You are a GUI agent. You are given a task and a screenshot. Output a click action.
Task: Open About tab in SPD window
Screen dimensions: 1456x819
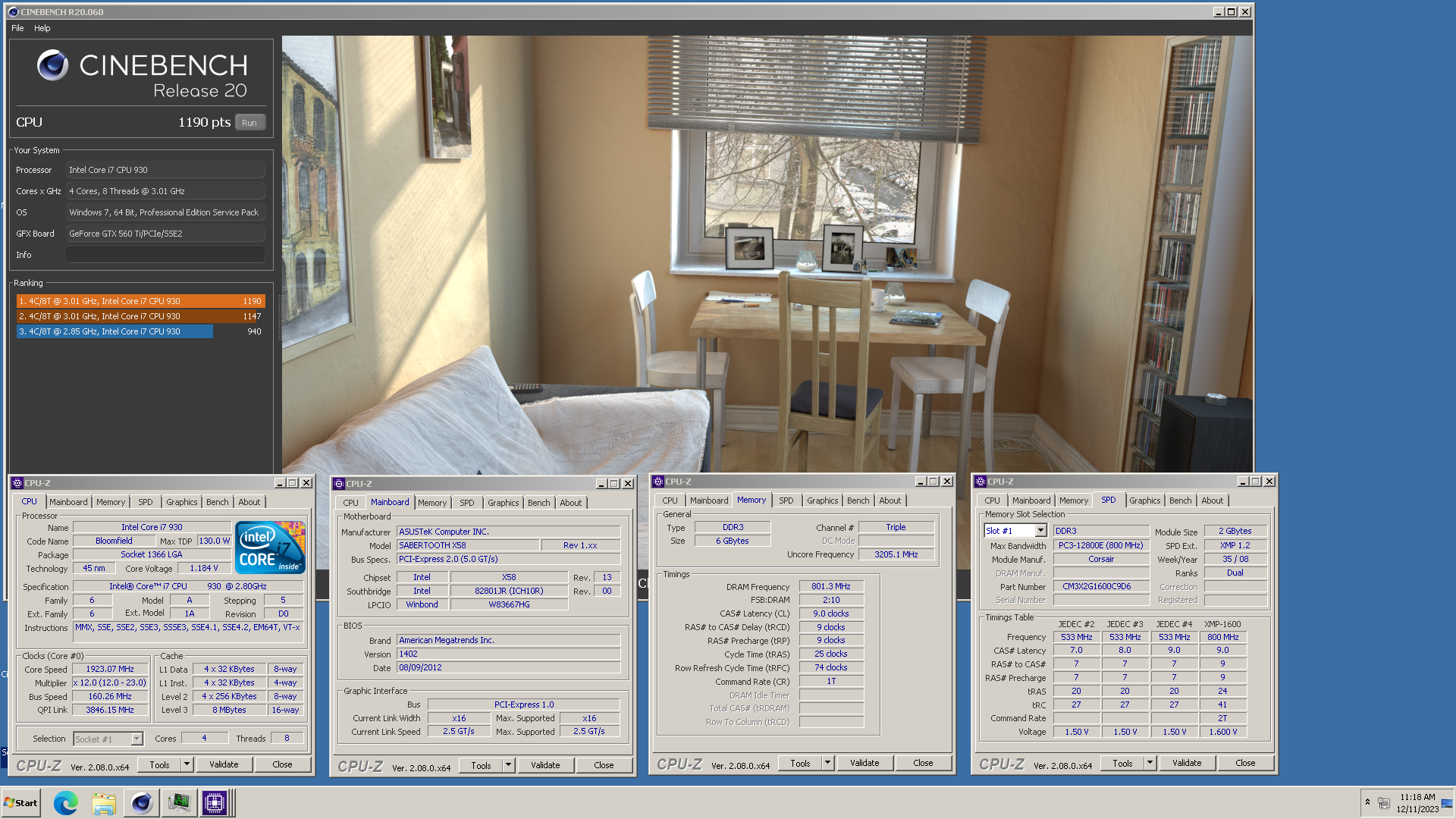(1212, 500)
